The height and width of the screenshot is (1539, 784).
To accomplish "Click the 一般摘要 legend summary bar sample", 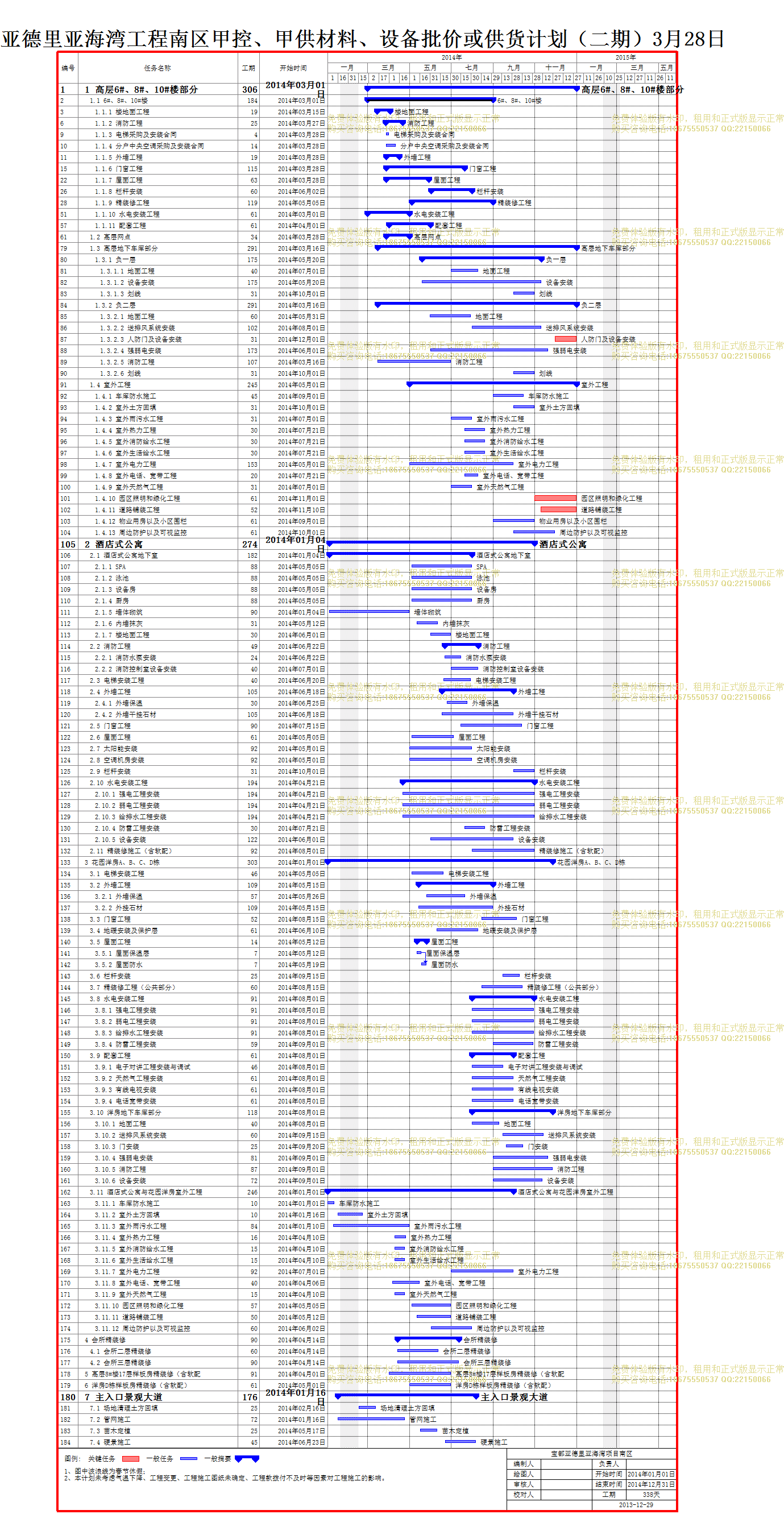I will [x=247, y=1459].
